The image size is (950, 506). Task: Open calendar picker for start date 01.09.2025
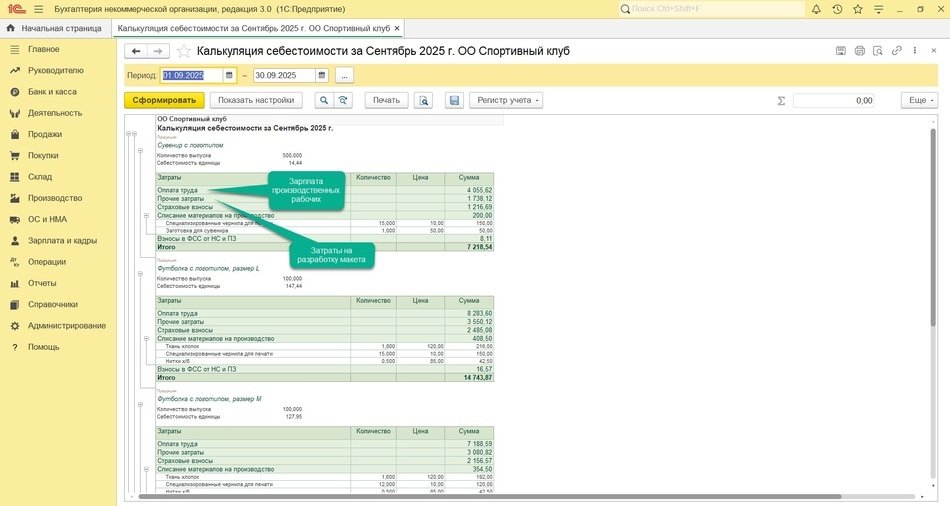229,75
